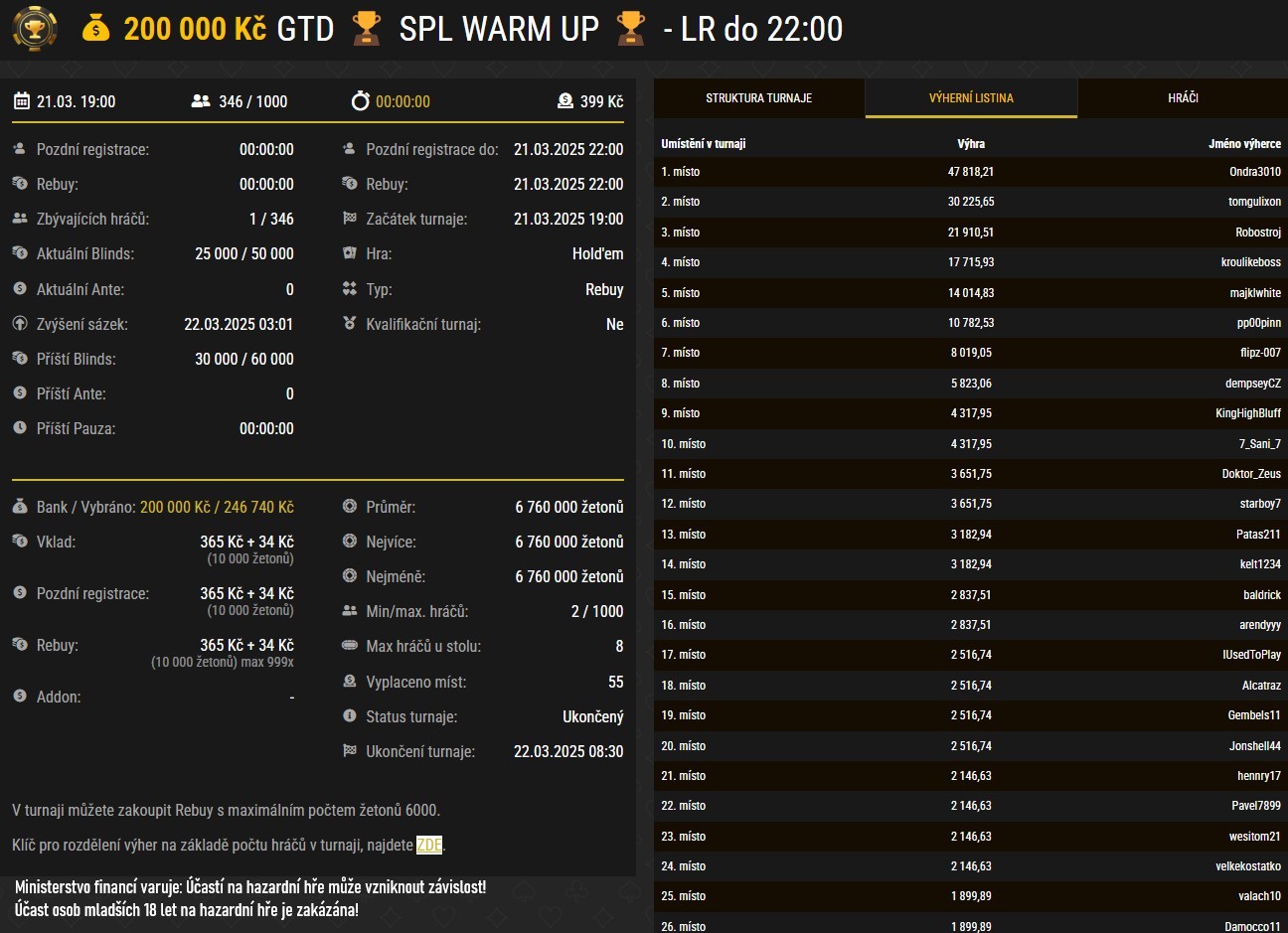Viewport: 1288px width, 933px height.
Task: Open the Struktura turnaje tab
Action: (x=759, y=98)
